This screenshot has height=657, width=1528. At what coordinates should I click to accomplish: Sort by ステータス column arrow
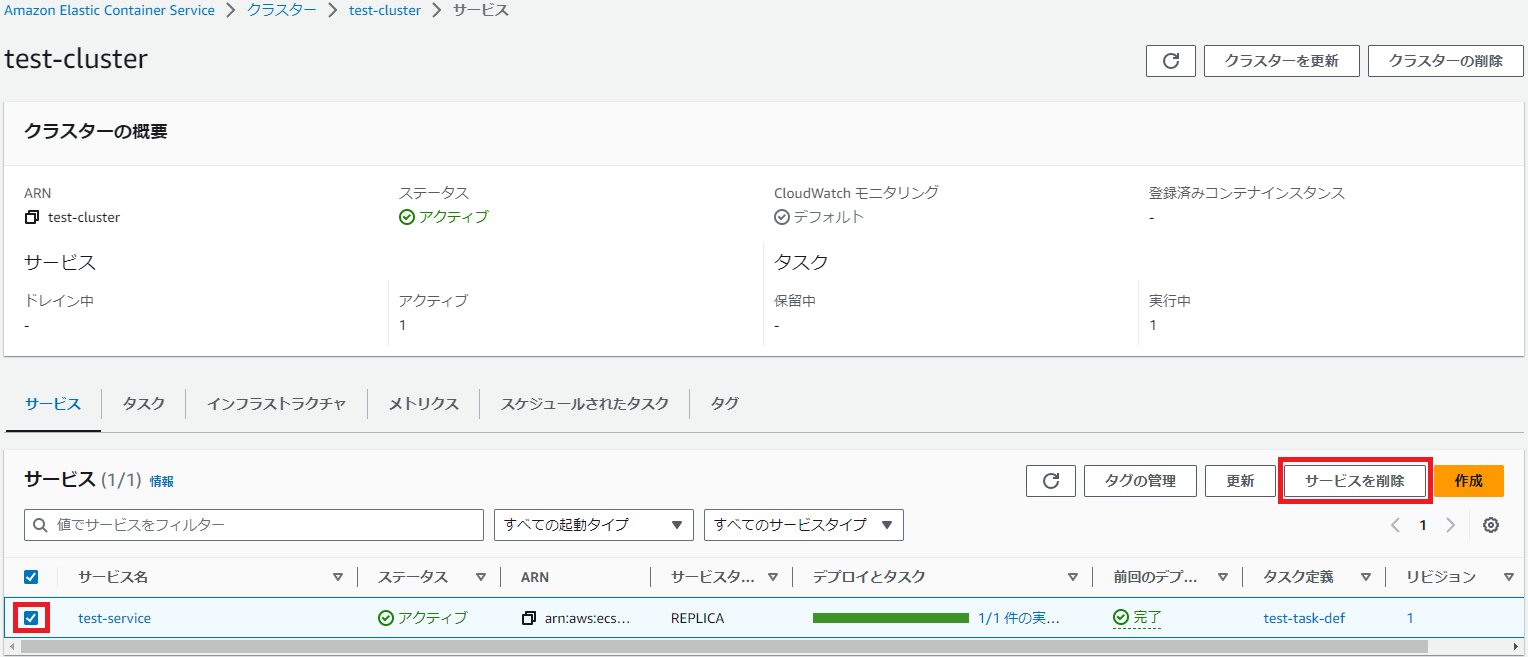pos(481,577)
